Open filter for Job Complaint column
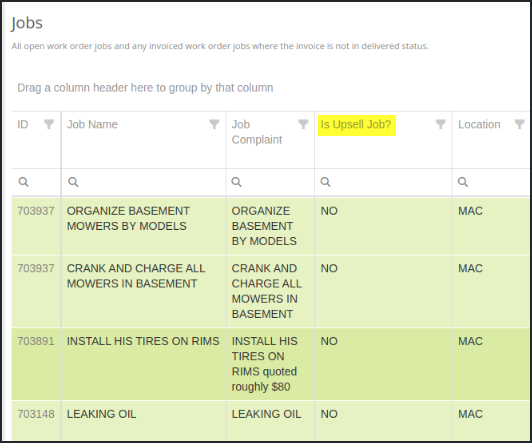The image size is (532, 443). (303, 124)
